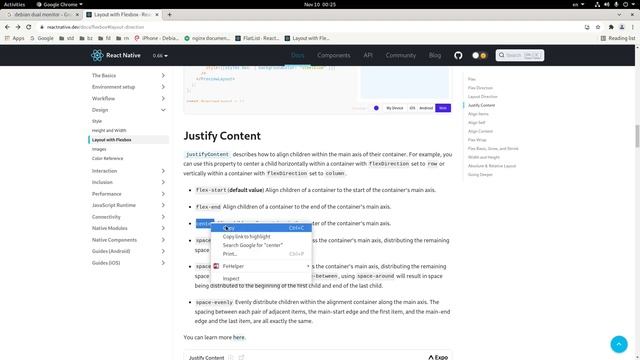Go back with the browser back arrow
The width and height of the screenshot is (640, 360).
(7, 27)
